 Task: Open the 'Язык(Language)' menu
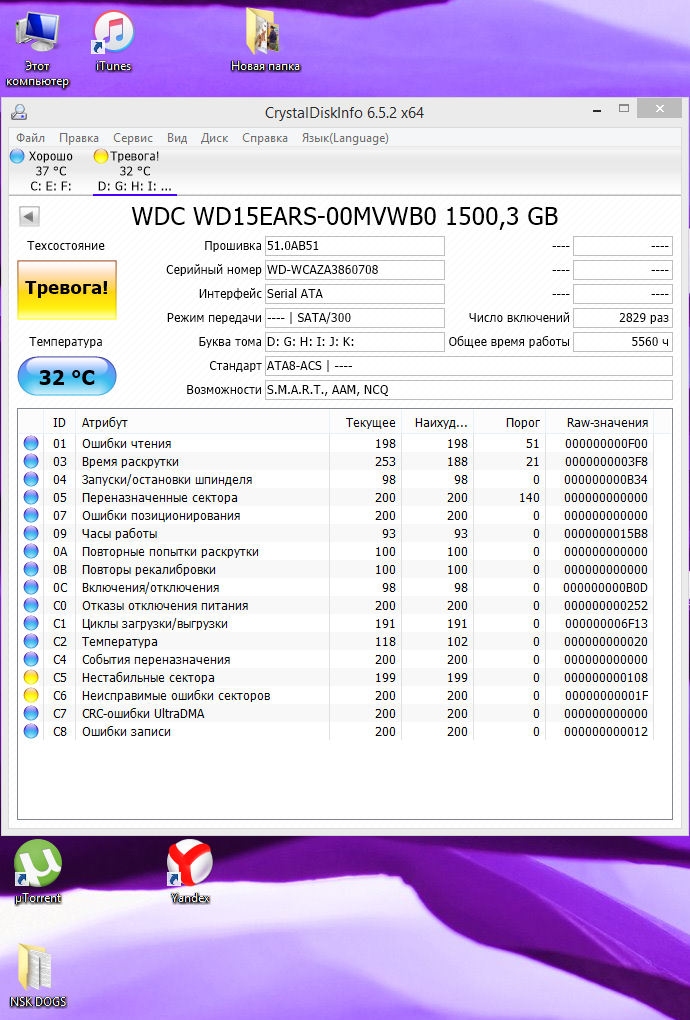click(x=344, y=138)
